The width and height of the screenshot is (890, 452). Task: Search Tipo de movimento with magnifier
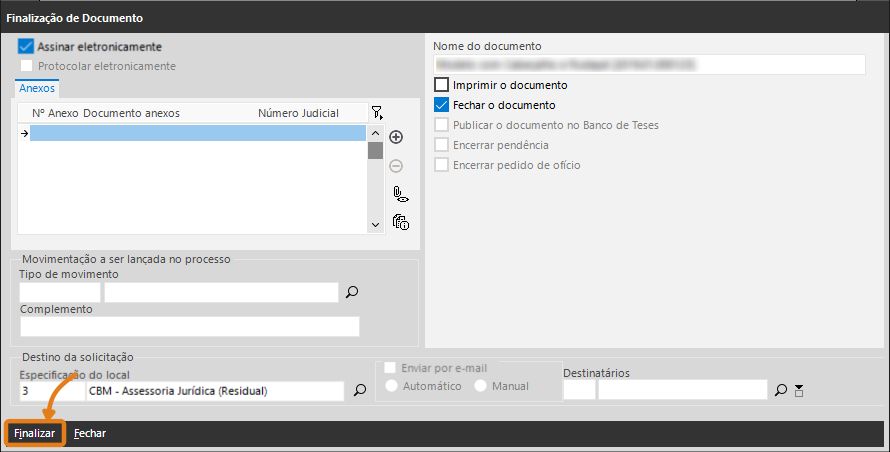pos(352,292)
